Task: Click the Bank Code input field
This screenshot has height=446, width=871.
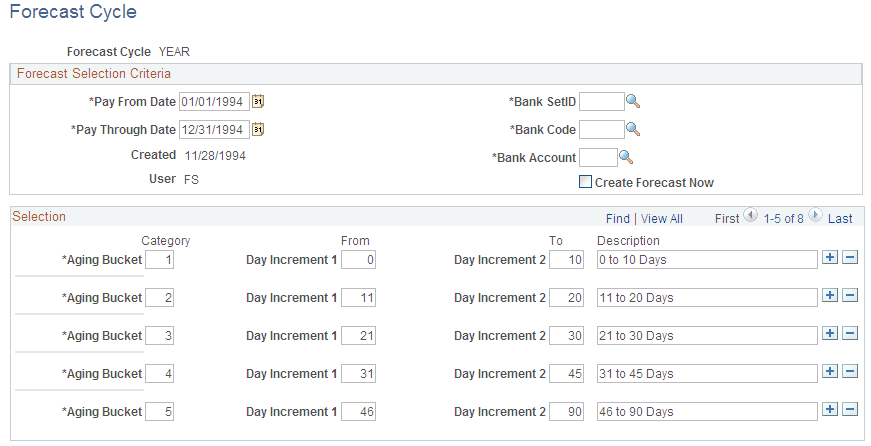Action: [602, 129]
